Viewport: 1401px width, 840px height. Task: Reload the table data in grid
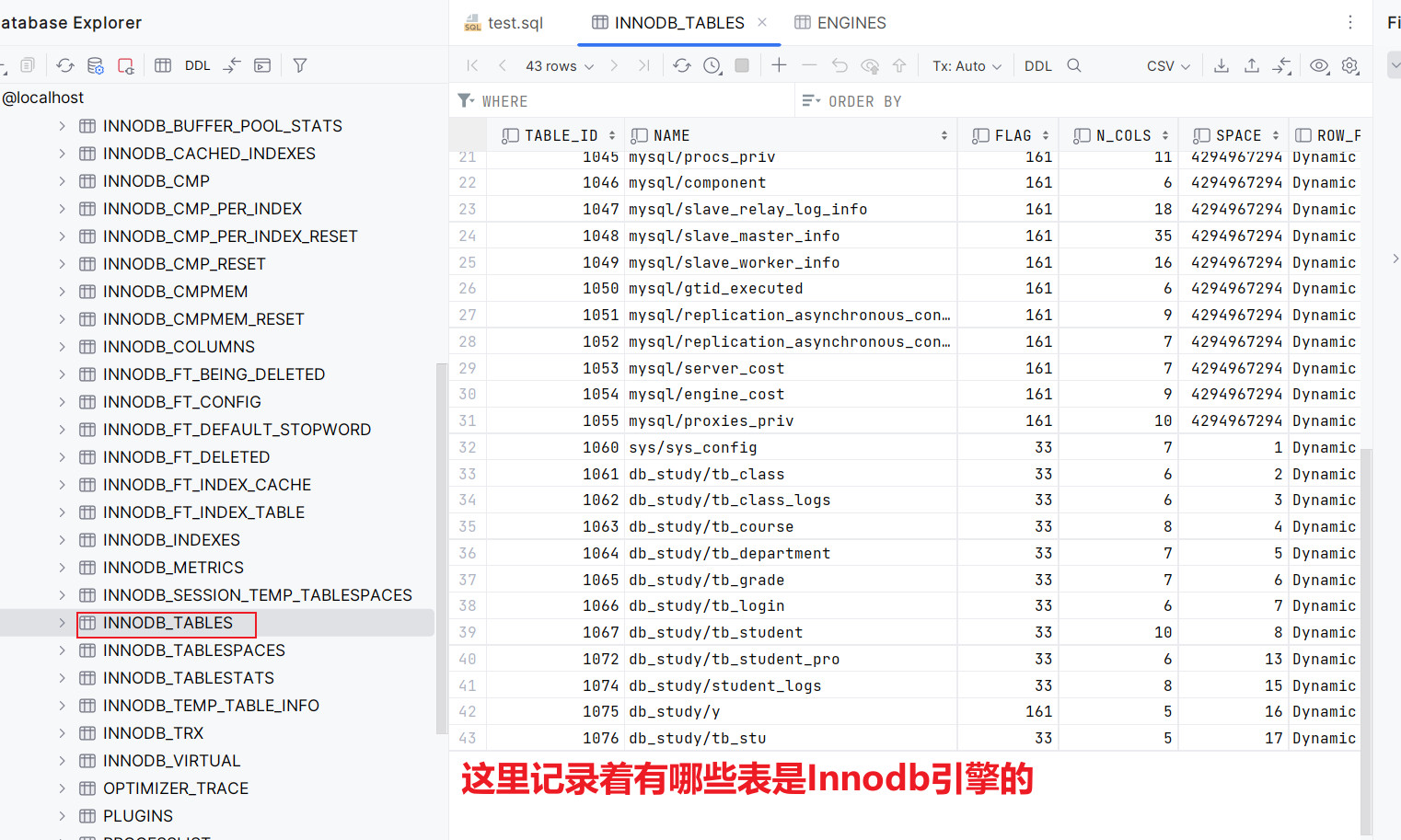coord(682,65)
